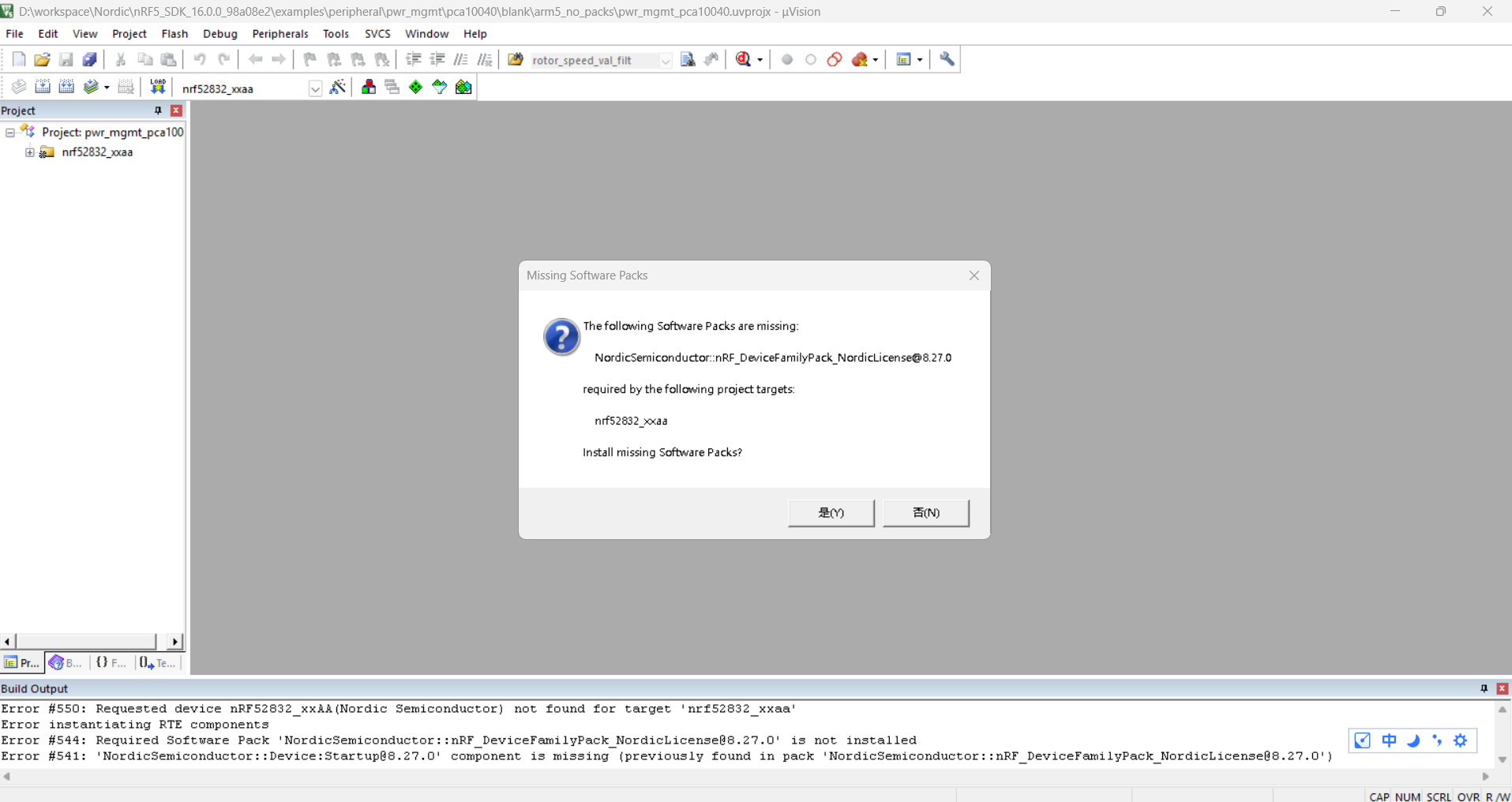Open the Help menu

pyautogui.click(x=475, y=34)
